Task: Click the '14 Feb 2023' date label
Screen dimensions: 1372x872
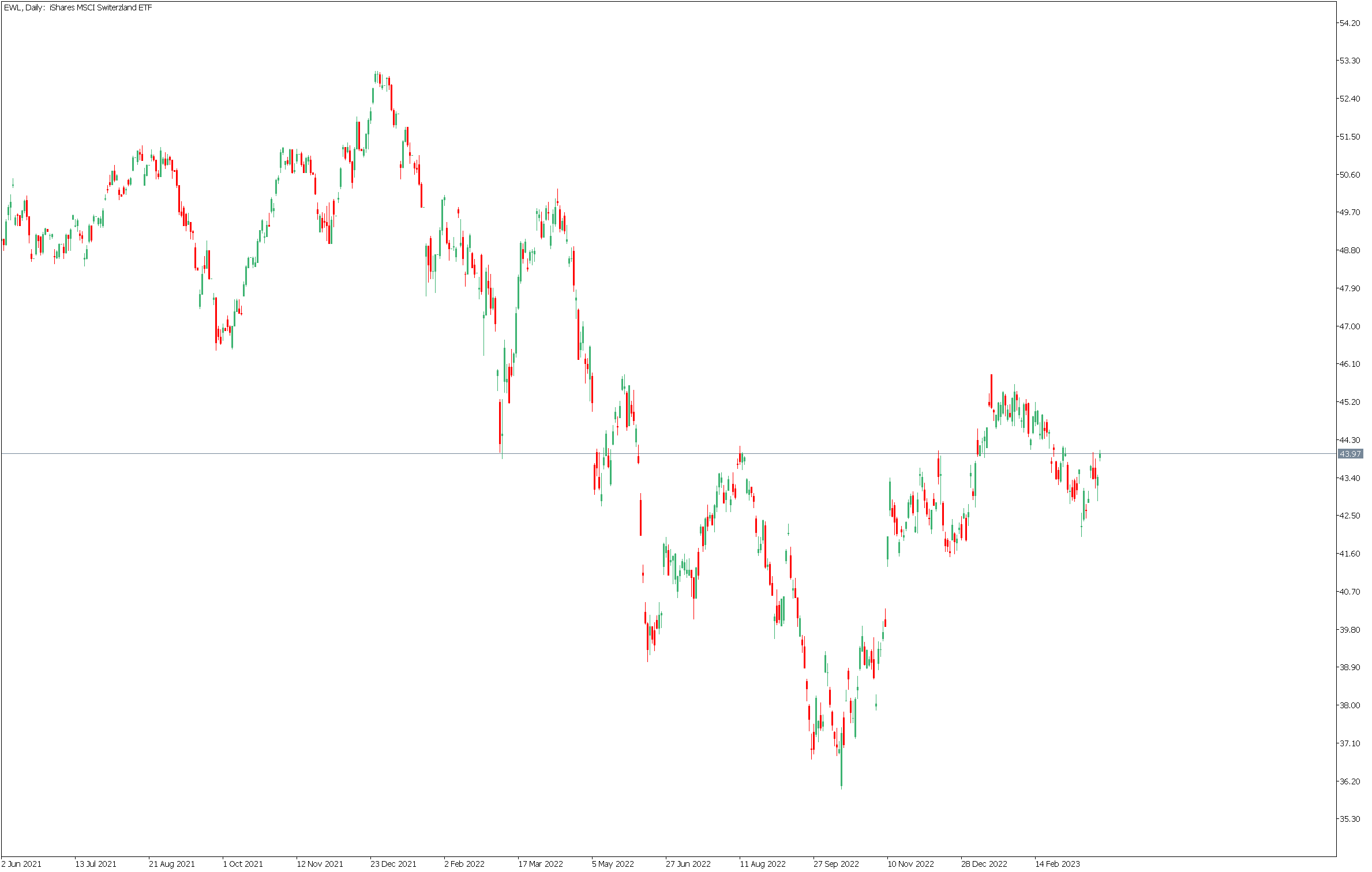Action: point(1058,864)
